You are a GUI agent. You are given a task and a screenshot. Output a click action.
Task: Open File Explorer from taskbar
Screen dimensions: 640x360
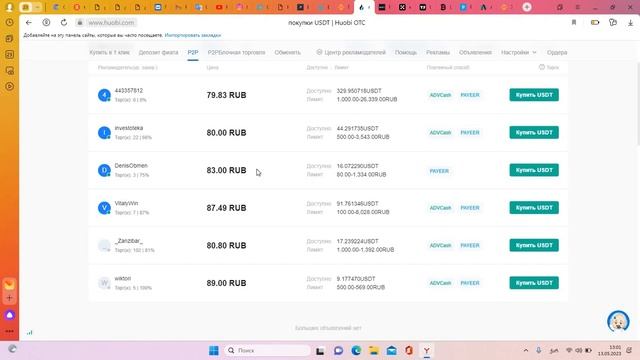pyautogui.click(x=373, y=350)
